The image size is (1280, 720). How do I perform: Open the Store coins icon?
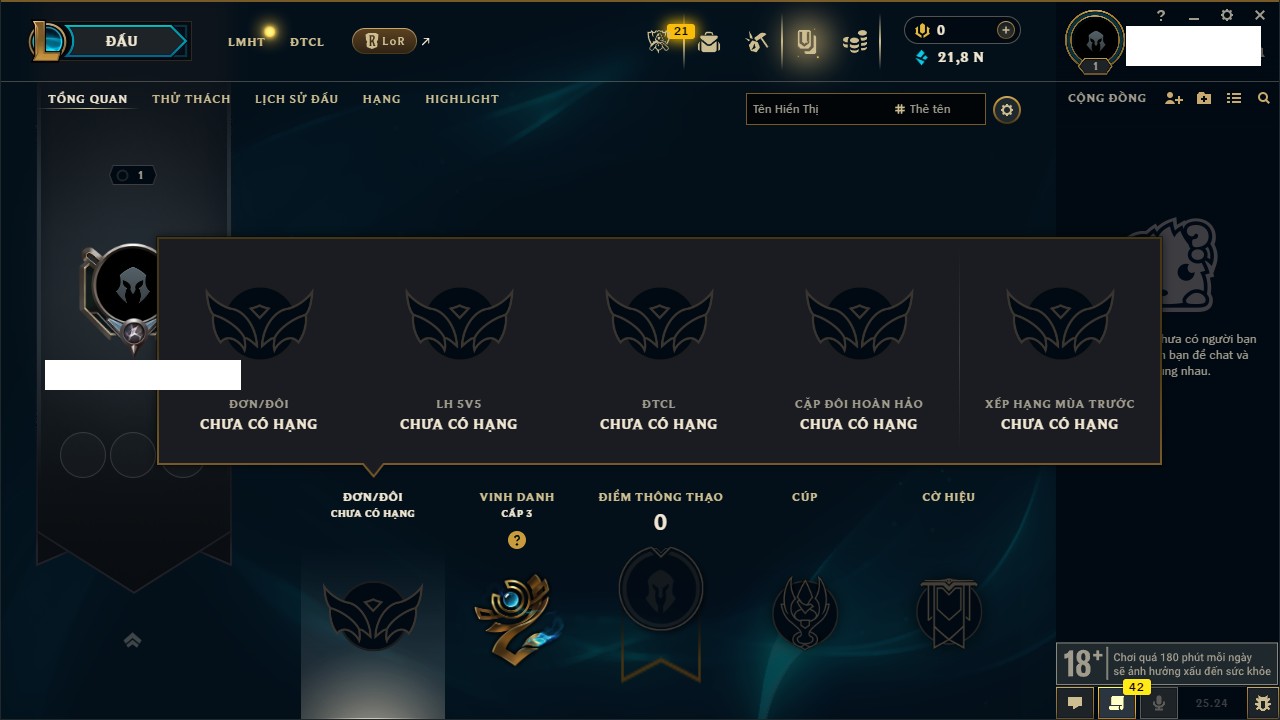coord(854,42)
